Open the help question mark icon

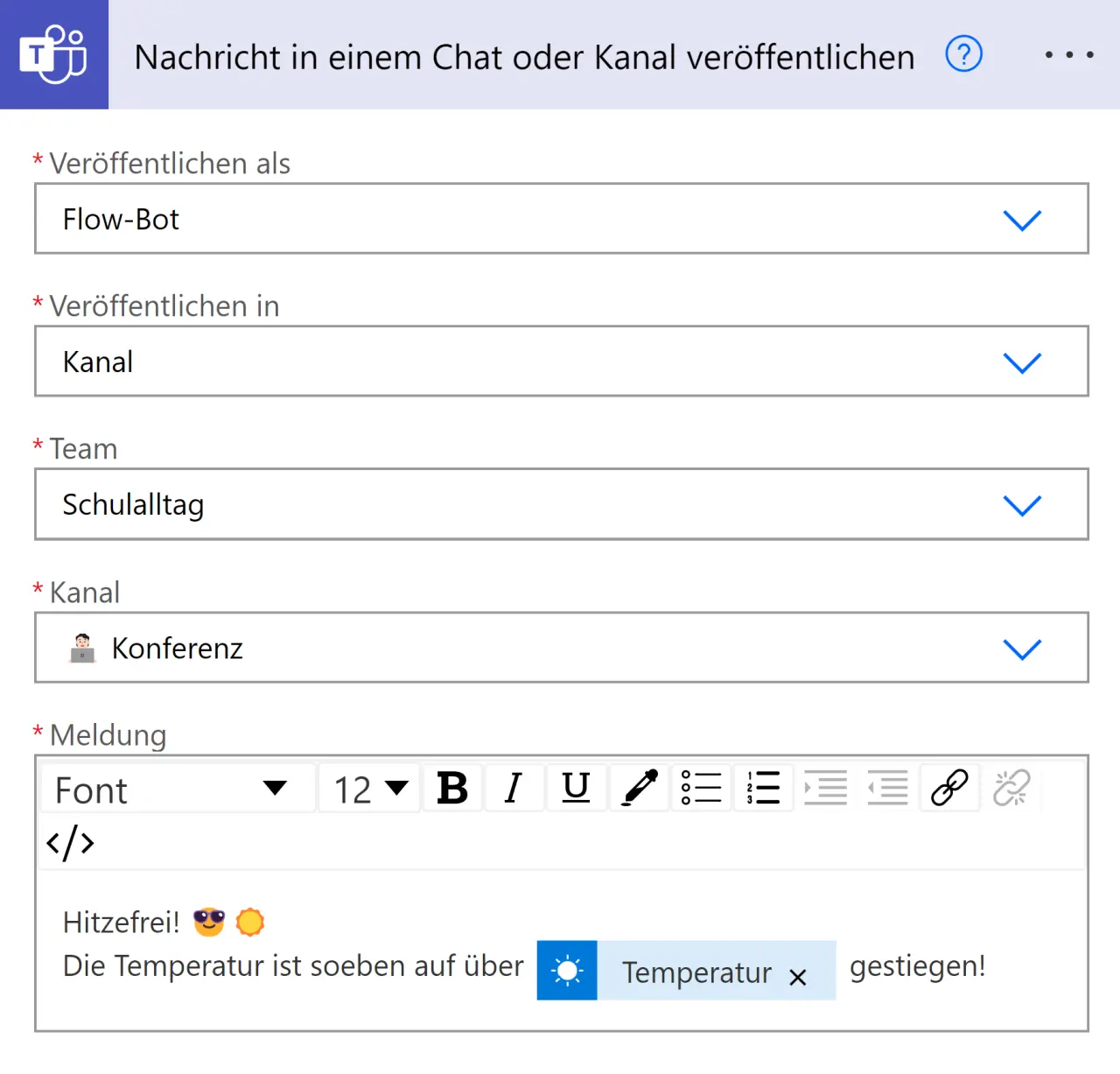coord(963,54)
